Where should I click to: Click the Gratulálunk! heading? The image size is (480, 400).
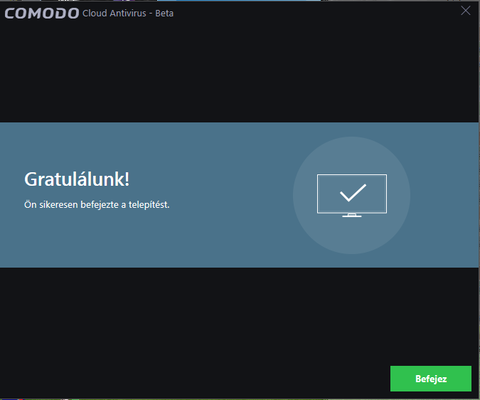77,179
